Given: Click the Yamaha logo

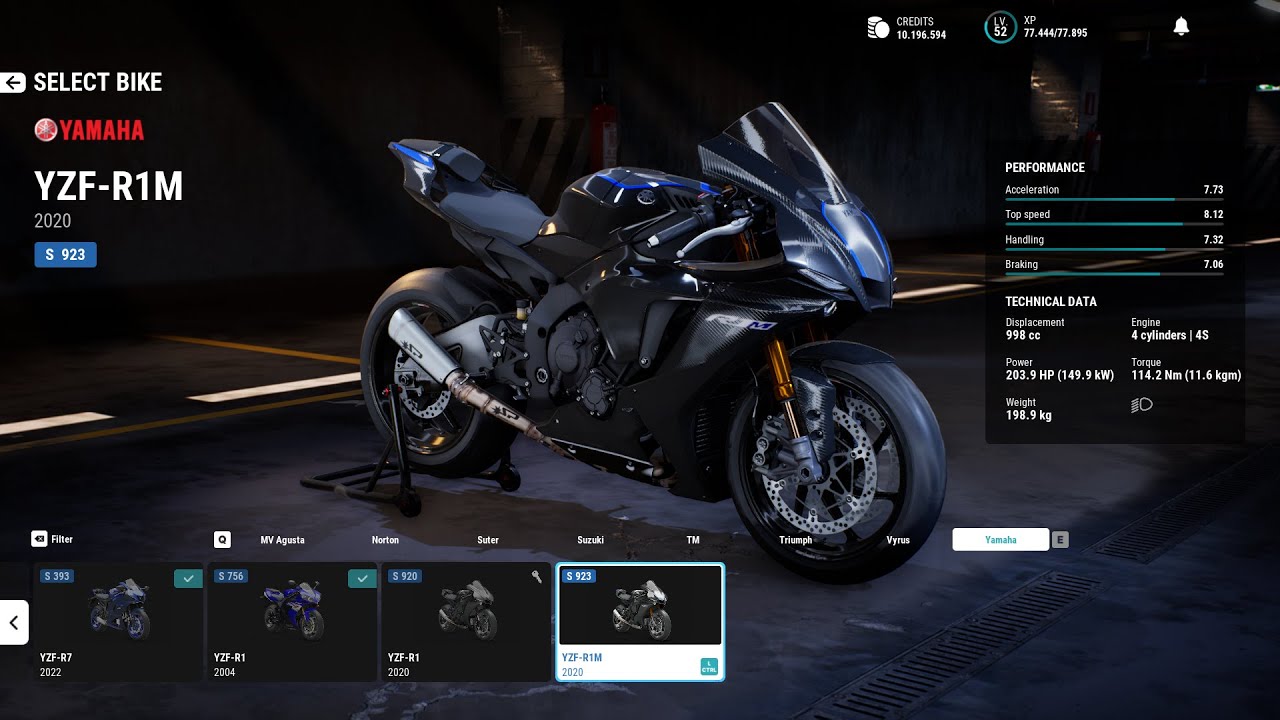Looking at the screenshot, I should pyautogui.click(x=89, y=130).
